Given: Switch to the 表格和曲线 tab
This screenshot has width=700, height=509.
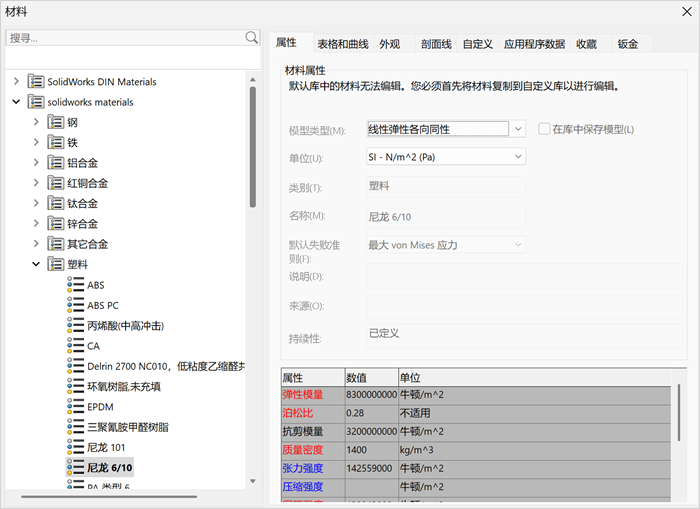Looking at the screenshot, I should [x=343, y=44].
